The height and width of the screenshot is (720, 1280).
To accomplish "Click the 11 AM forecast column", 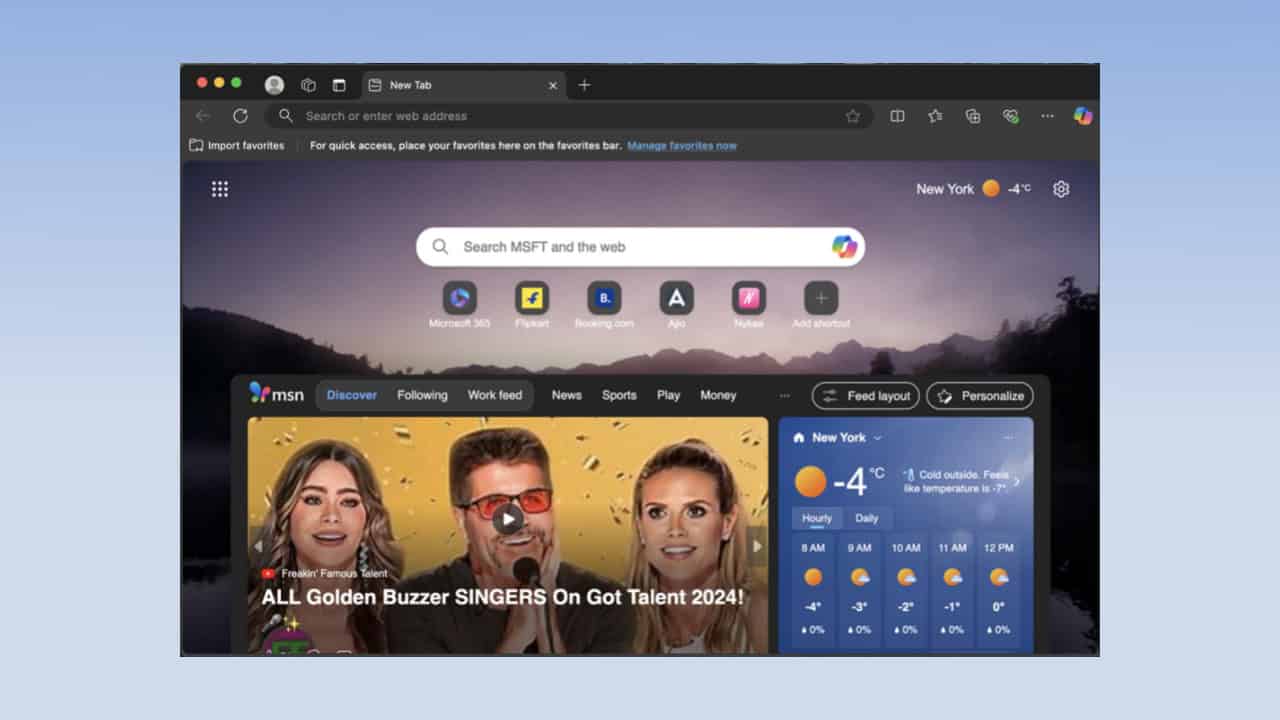I will click(x=953, y=589).
